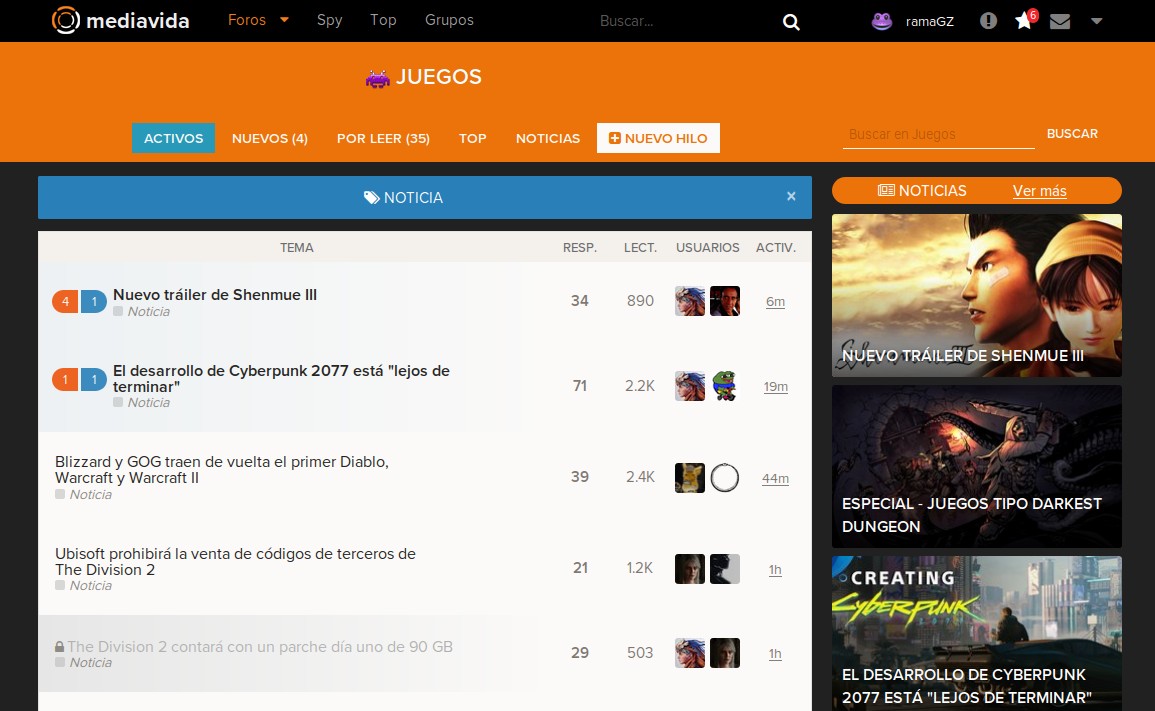The image size is (1155, 711).
Task: Open the Noticias tab
Action: 547,138
